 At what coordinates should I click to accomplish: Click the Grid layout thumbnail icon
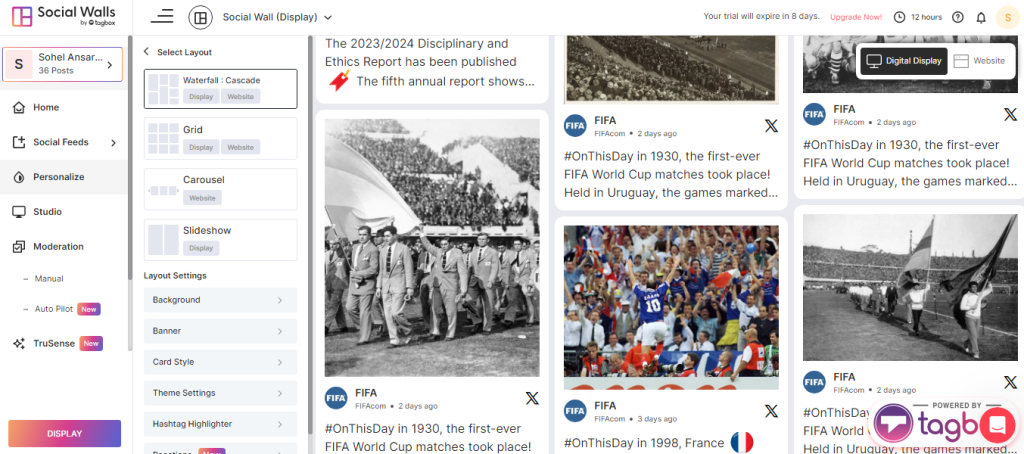point(163,138)
